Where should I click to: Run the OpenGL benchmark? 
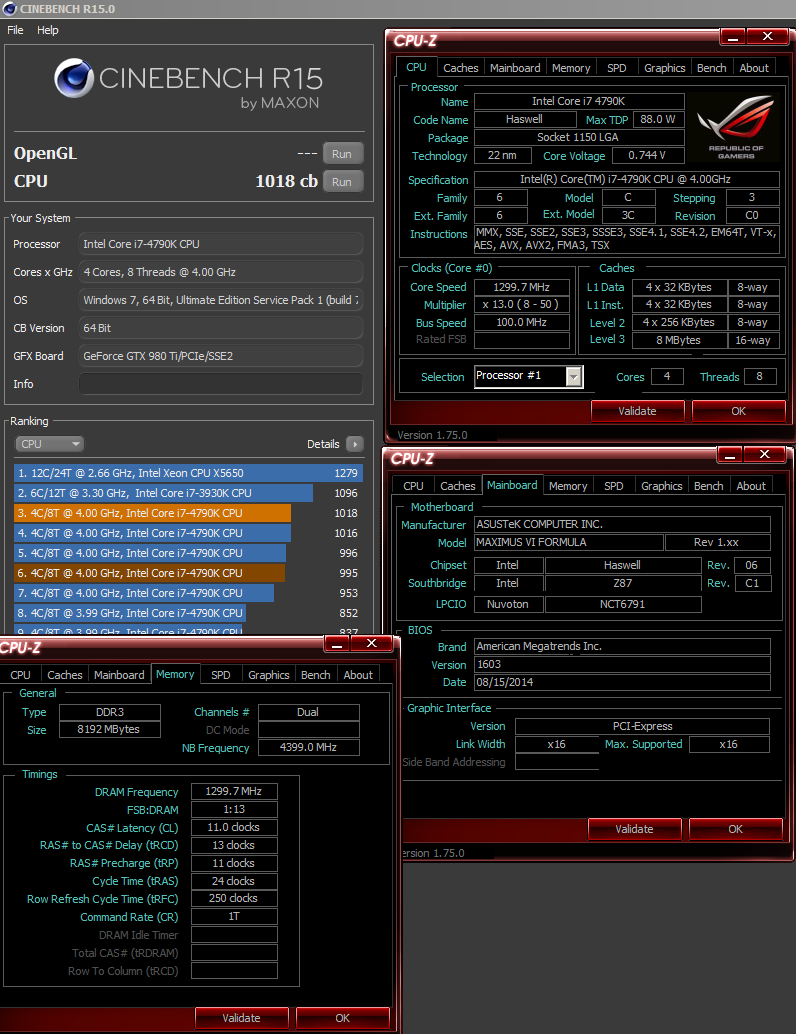pos(343,154)
